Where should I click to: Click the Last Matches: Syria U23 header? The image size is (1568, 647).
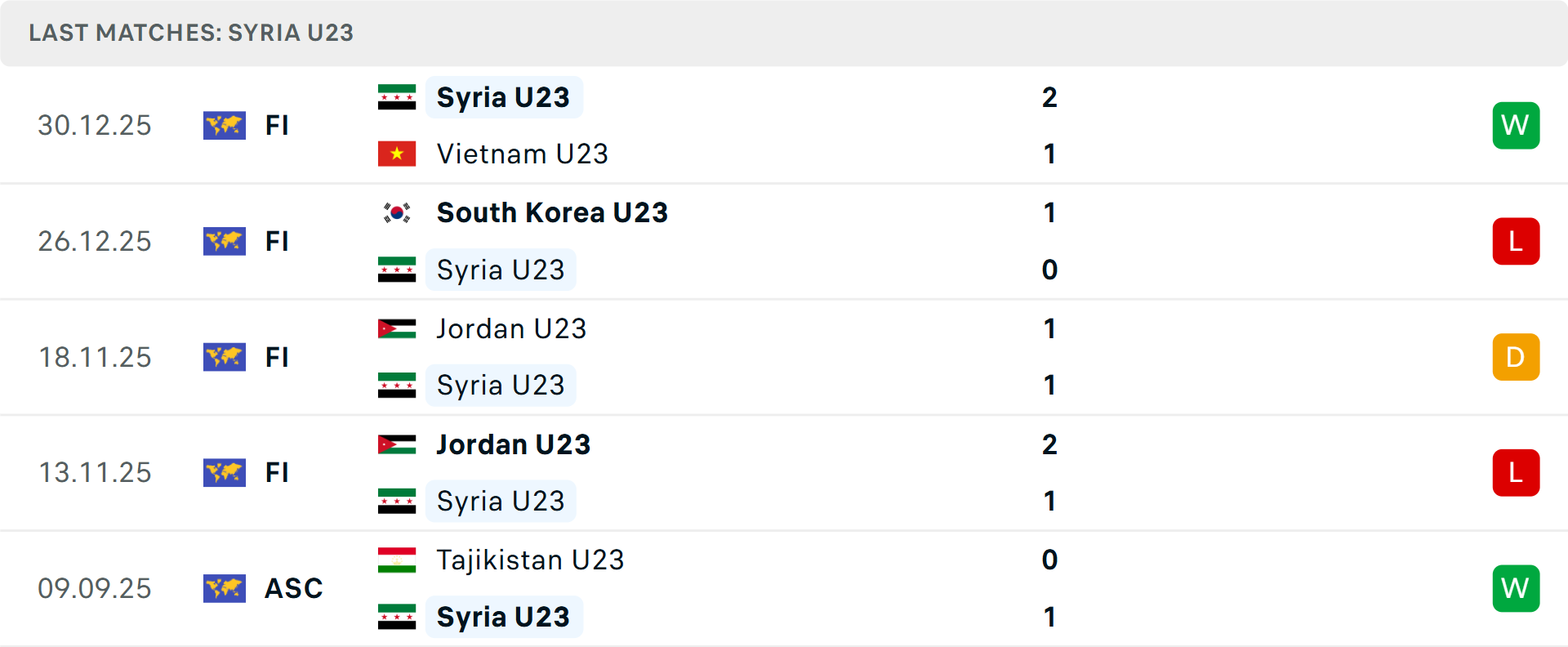click(x=191, y=33)
